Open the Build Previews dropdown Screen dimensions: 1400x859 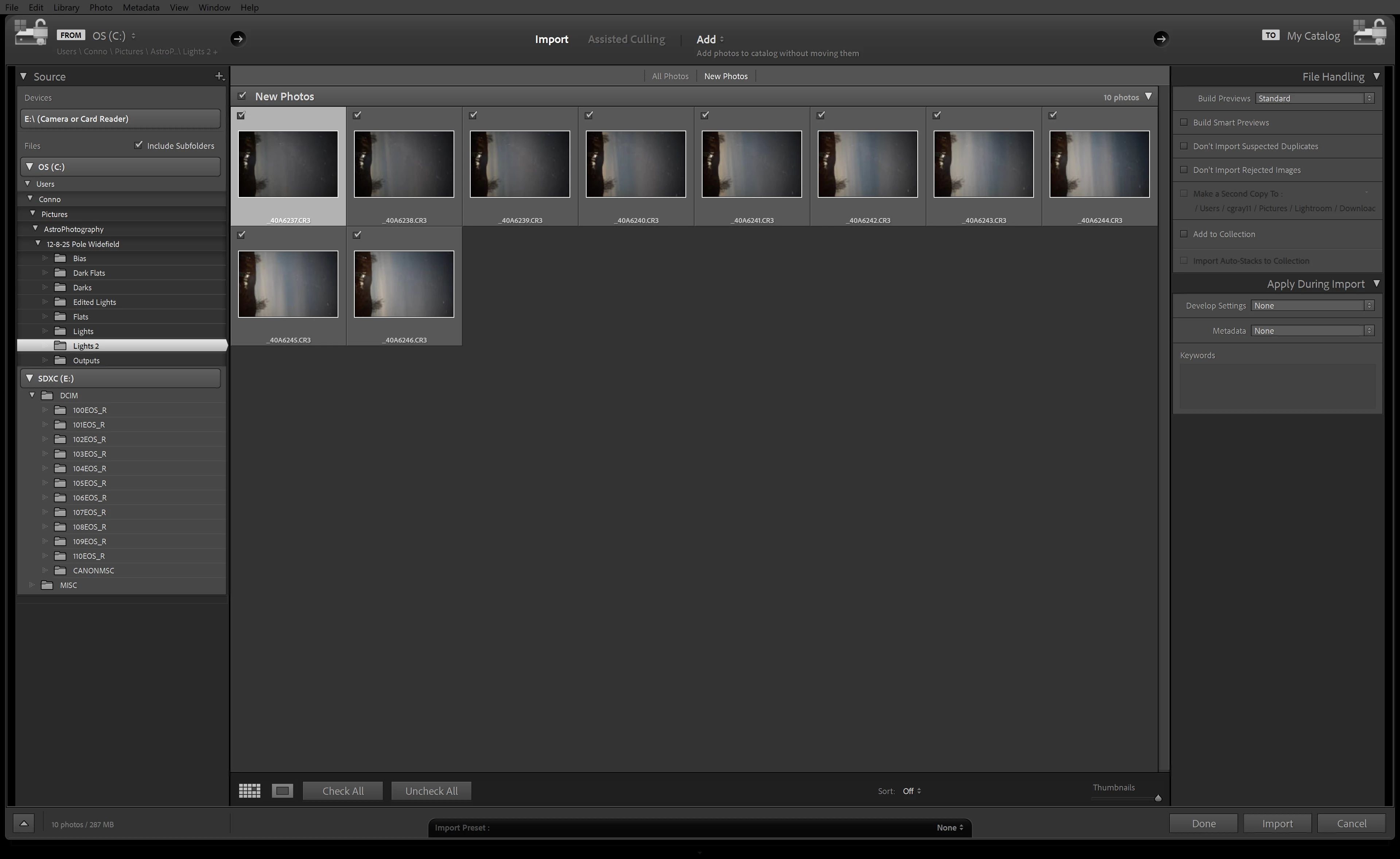coord(1315,98)
